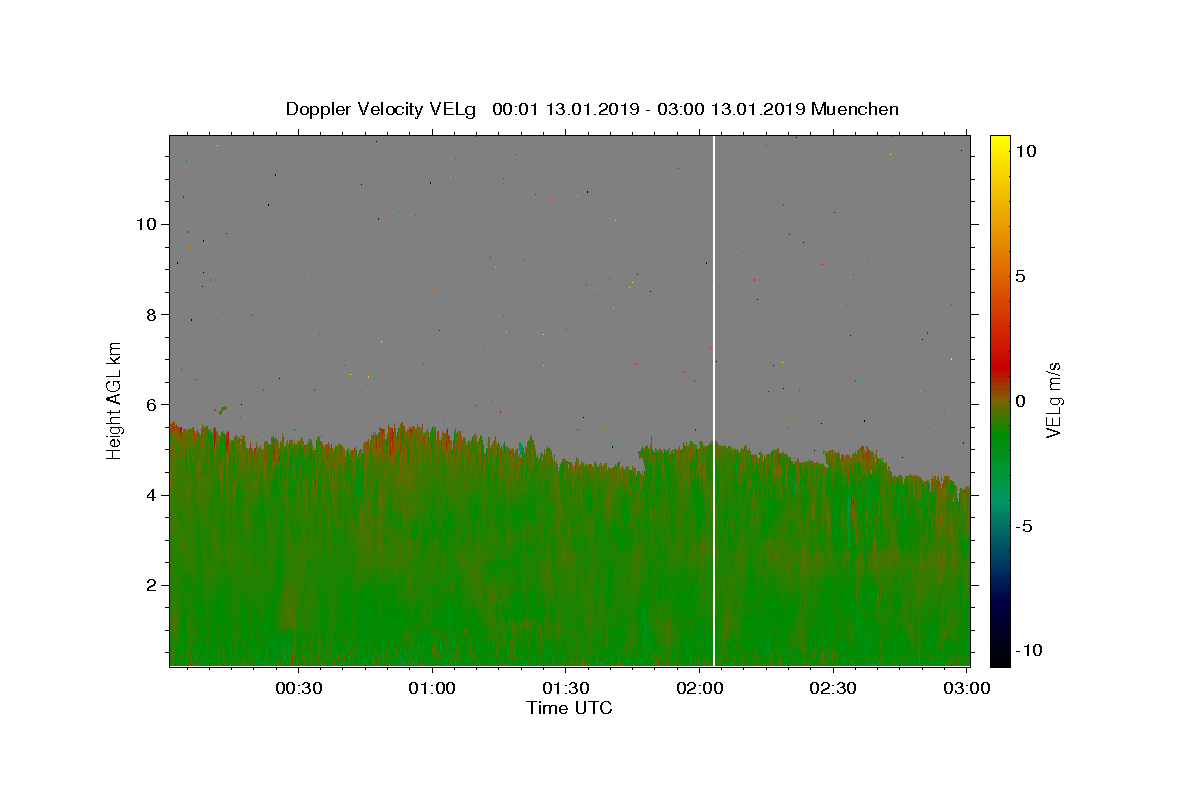Click the colorbar label 5
Image resolution: width=1200 pixels, height=800 pixels.
click(x=1020, y=276)
